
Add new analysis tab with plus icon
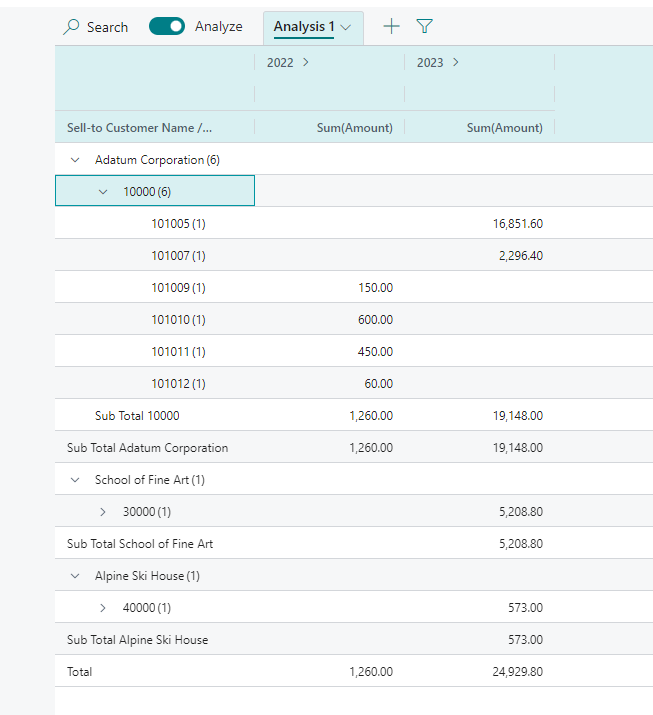coord(391,27)
